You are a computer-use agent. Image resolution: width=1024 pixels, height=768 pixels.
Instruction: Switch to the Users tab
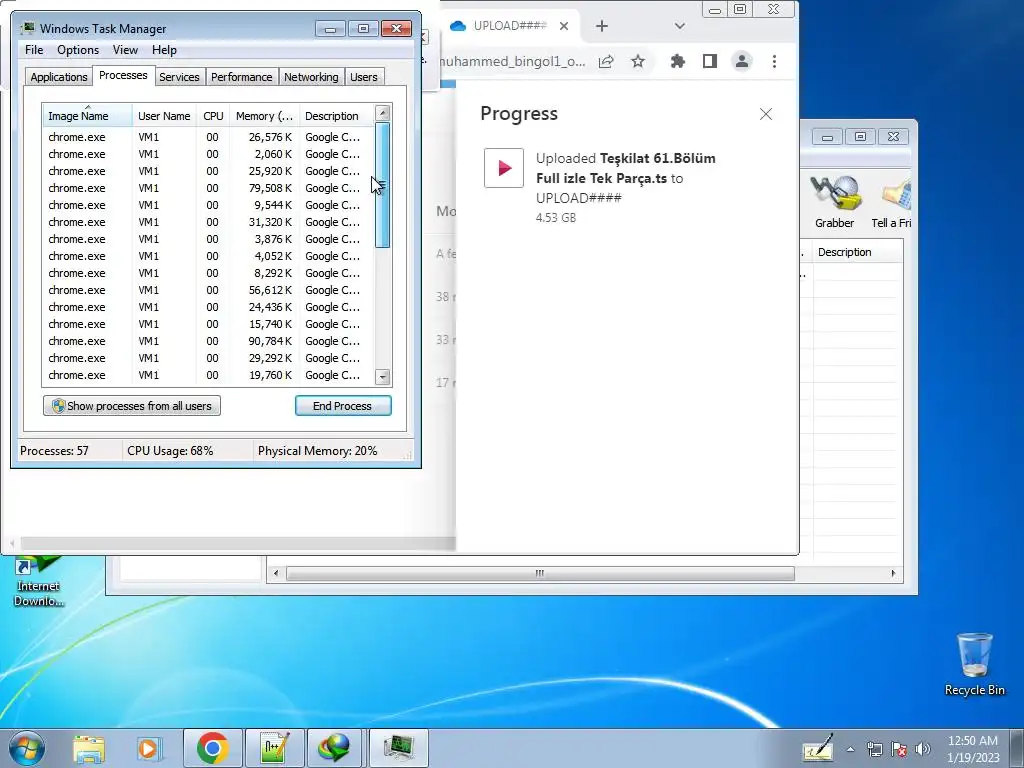coord(363,76)
